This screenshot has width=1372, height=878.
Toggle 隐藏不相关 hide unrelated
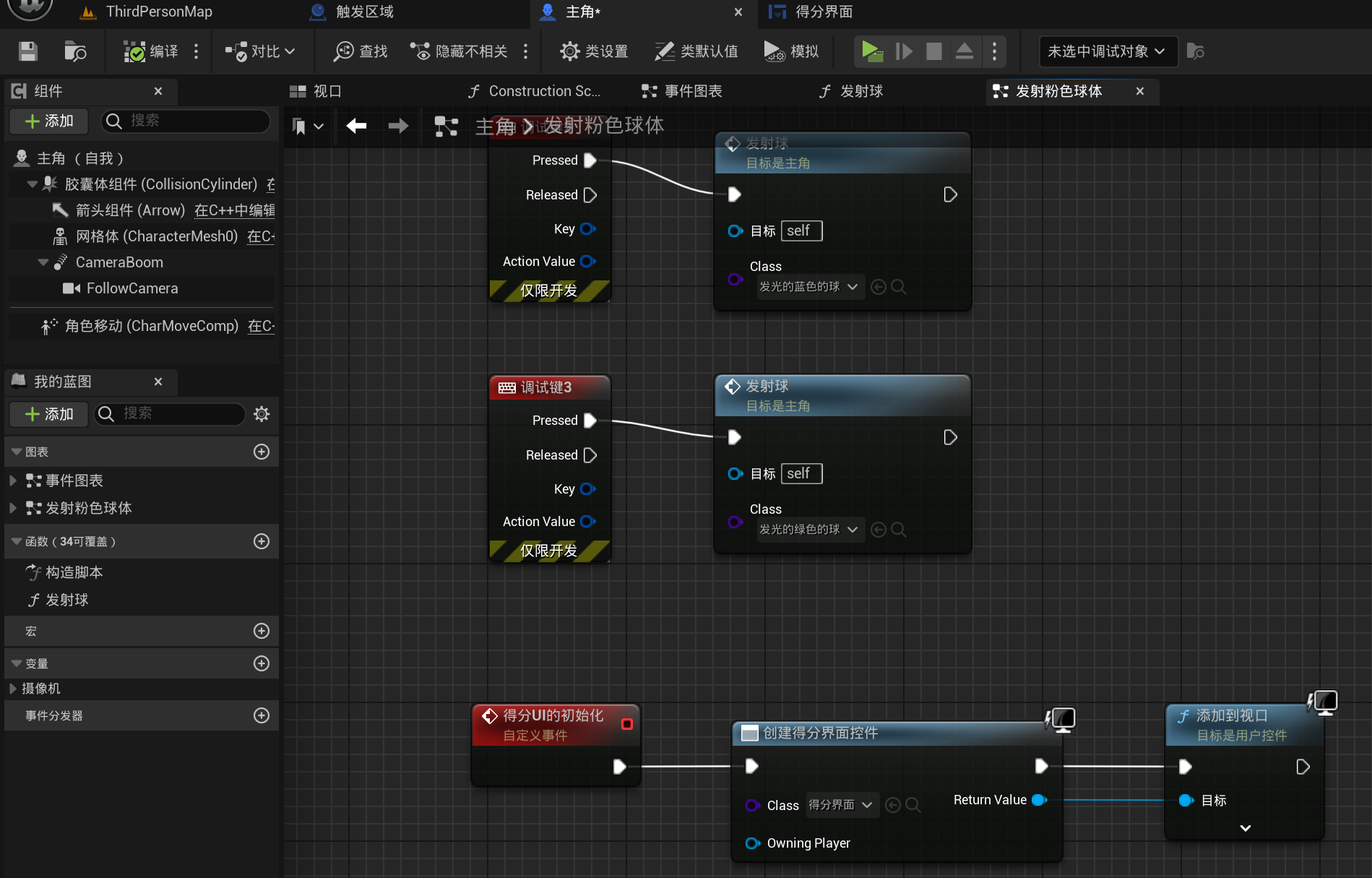[x=460, y=51]
